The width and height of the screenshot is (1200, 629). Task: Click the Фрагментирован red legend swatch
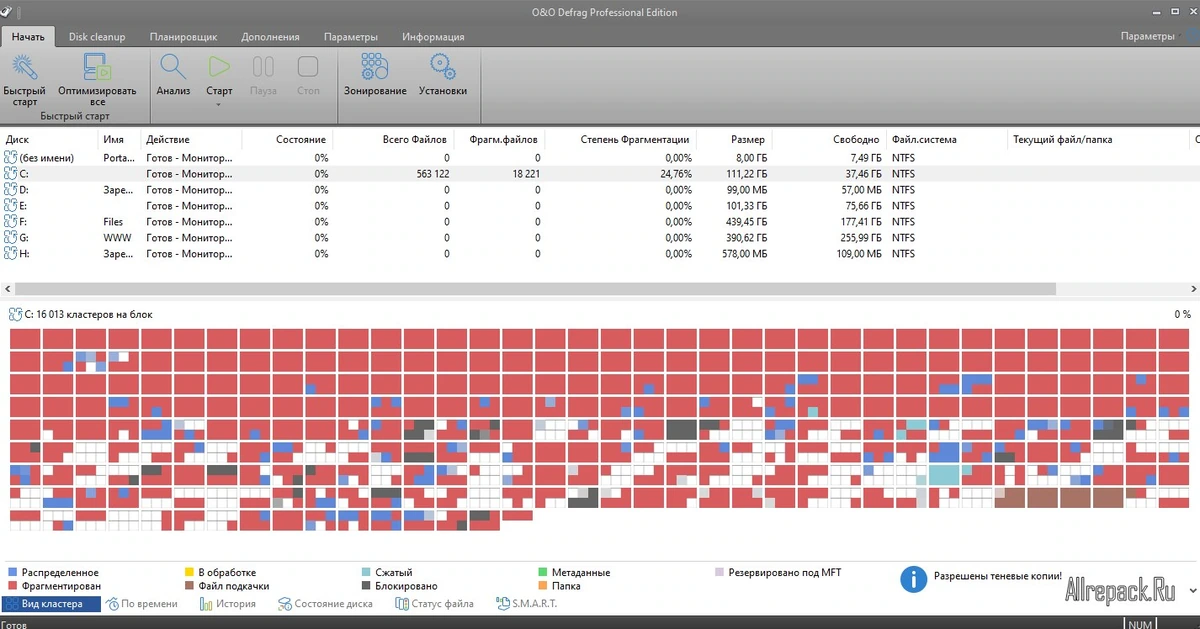(12, 586)
